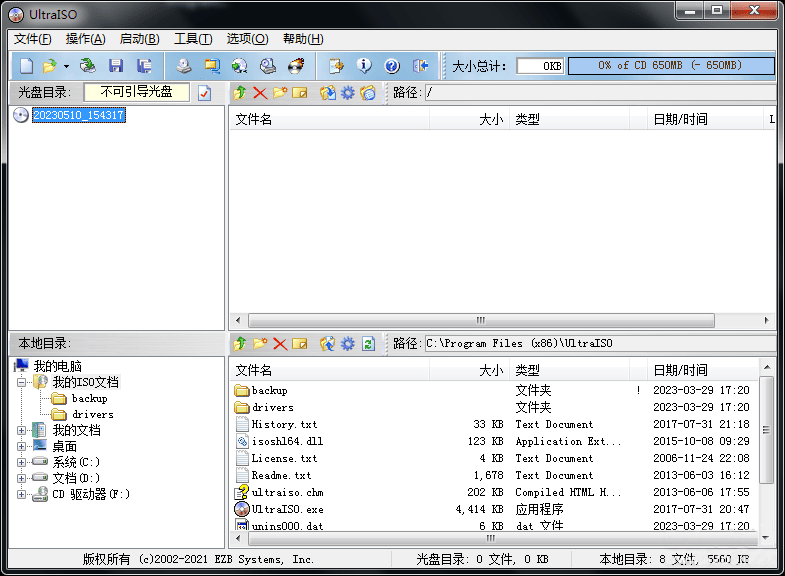Select the 20230510_154317 disc volume node
Image resolution: width=785 pixels, height=576 pixels.
(79, 115)
